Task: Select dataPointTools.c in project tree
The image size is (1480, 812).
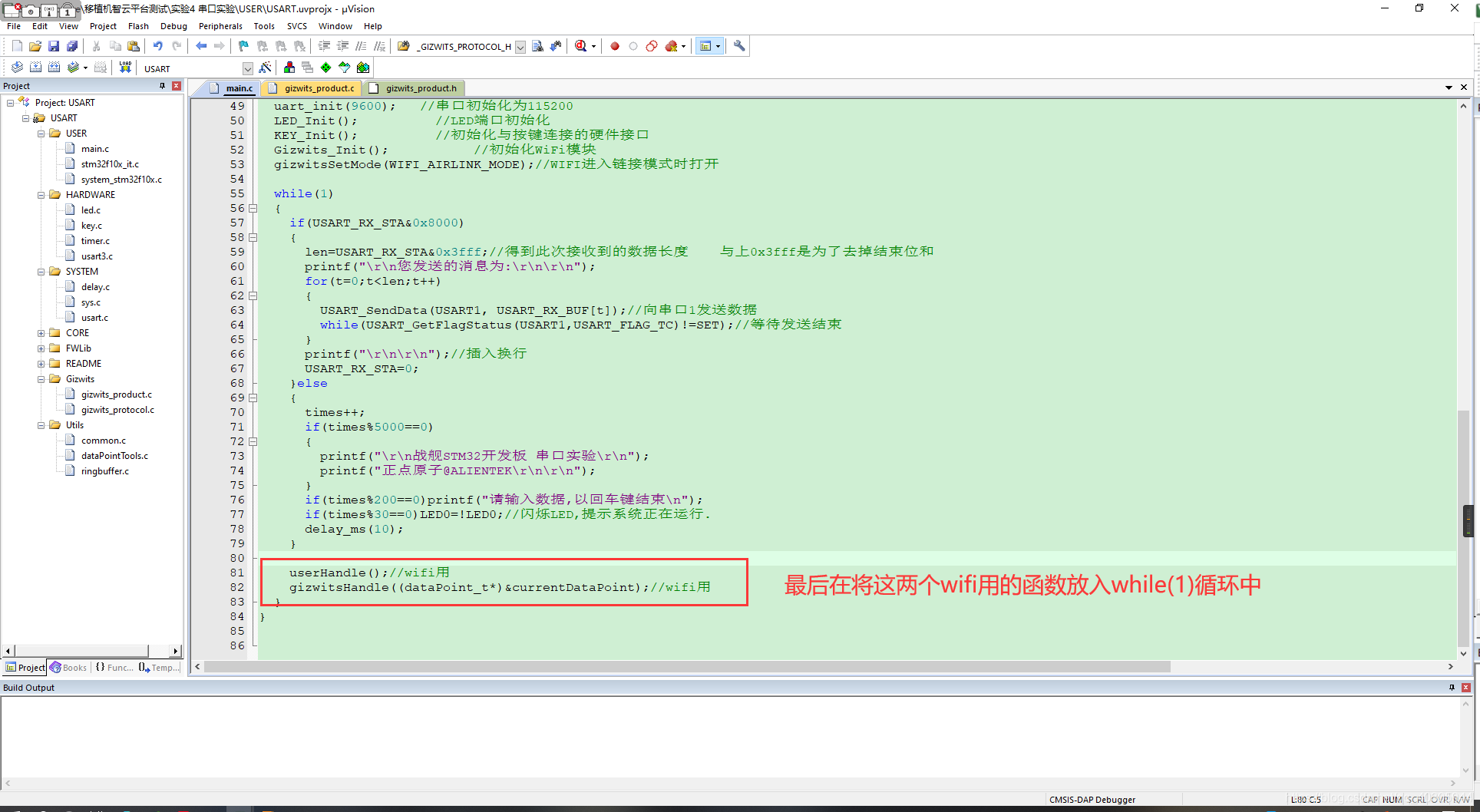Action: (x=114, y=456)
